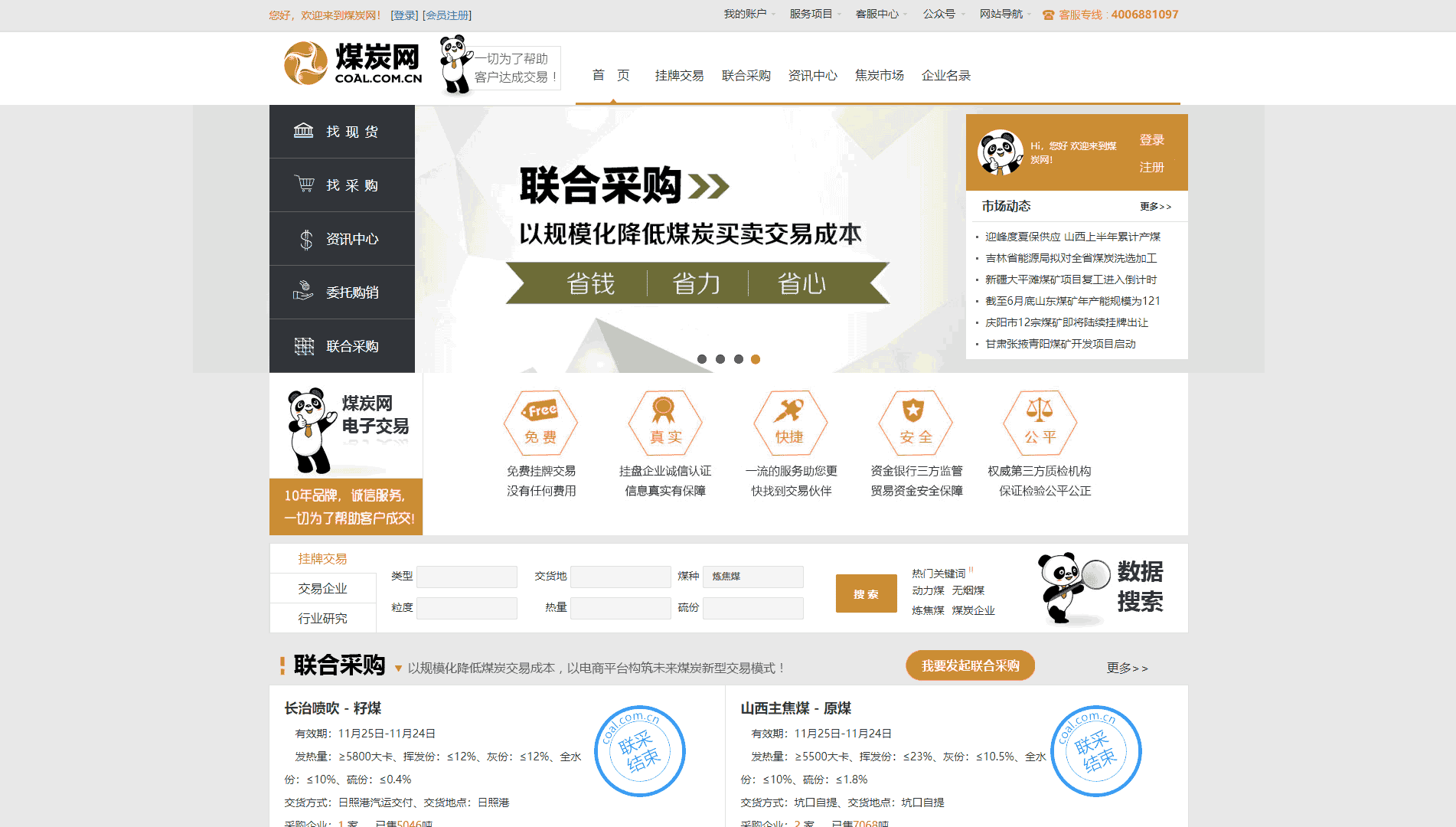The width and height of the screenshot is (1456, 827).
Task: Switch to 行业研究 search tab
Action: click(322, 618)
